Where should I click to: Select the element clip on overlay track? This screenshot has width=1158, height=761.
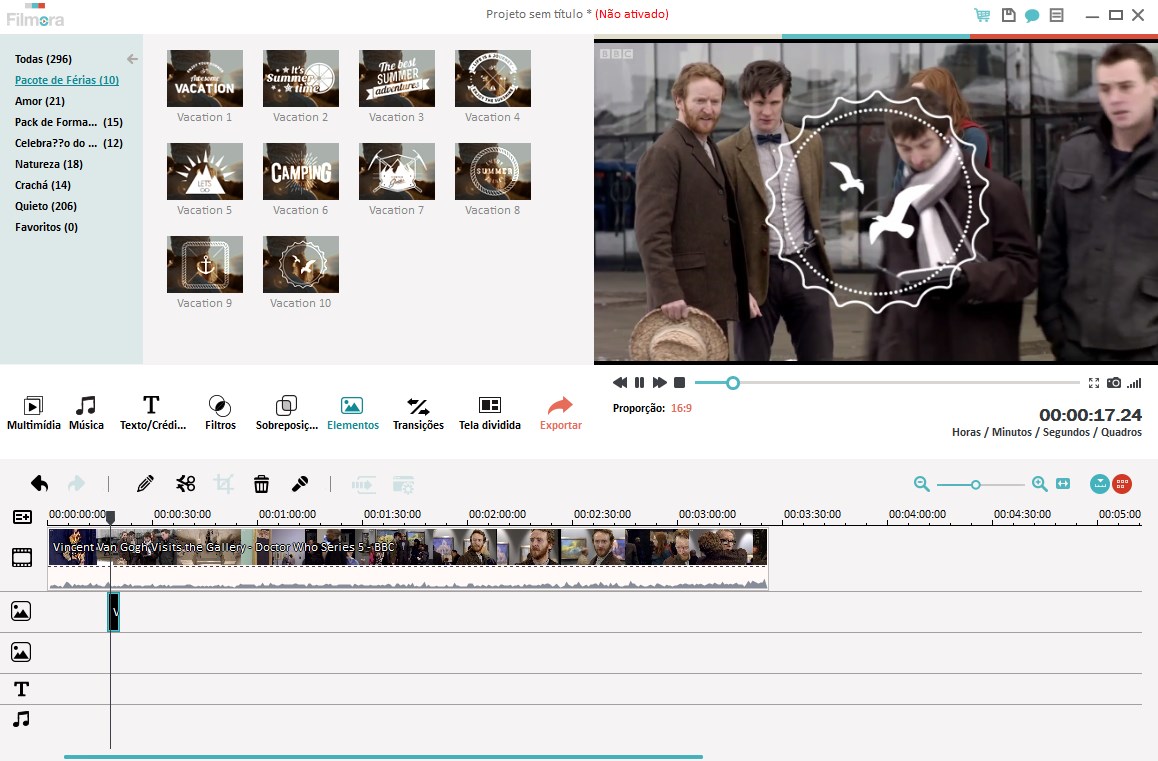click(114, 612)
